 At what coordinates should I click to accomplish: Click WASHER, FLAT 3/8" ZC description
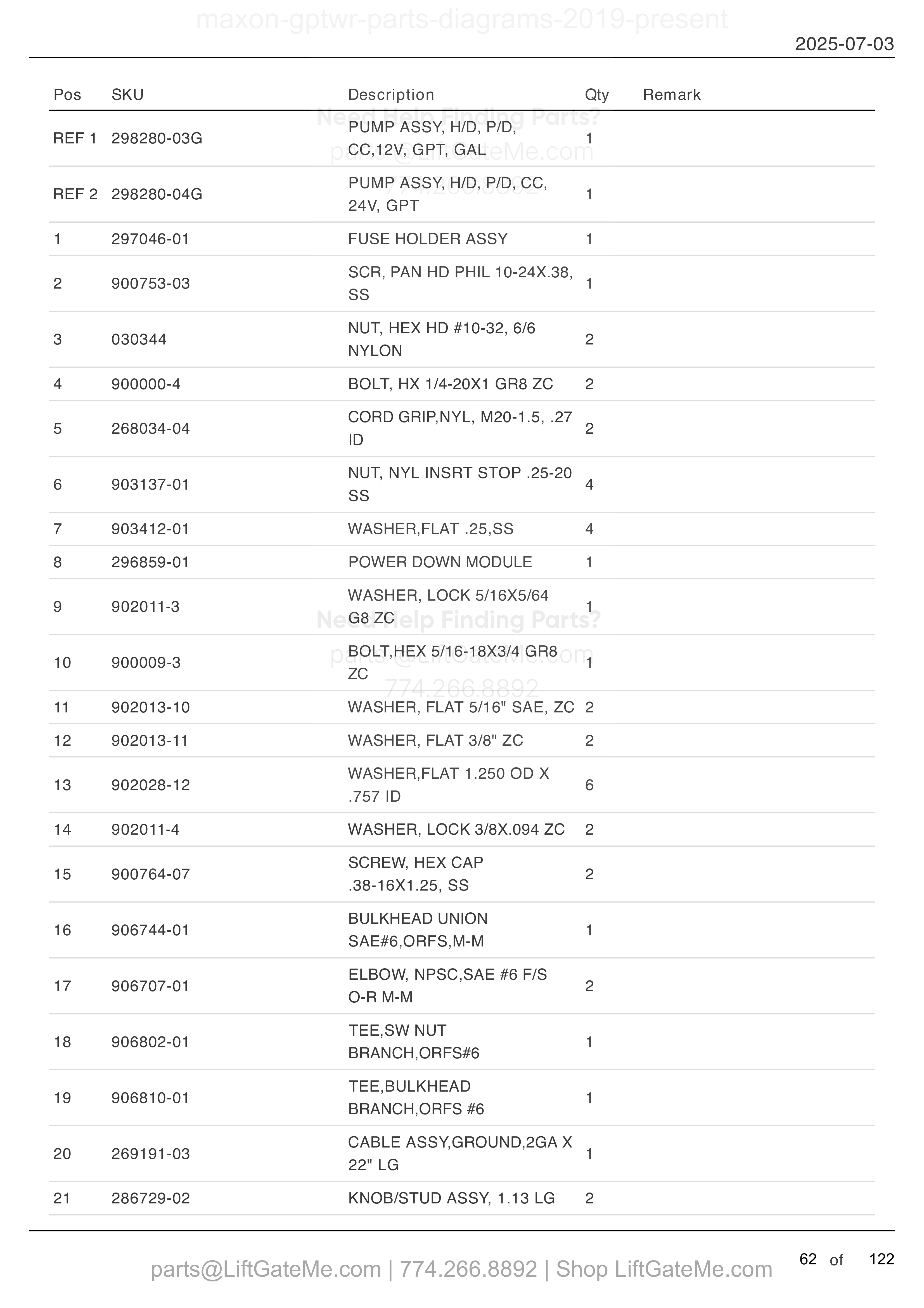pos(435,740)
